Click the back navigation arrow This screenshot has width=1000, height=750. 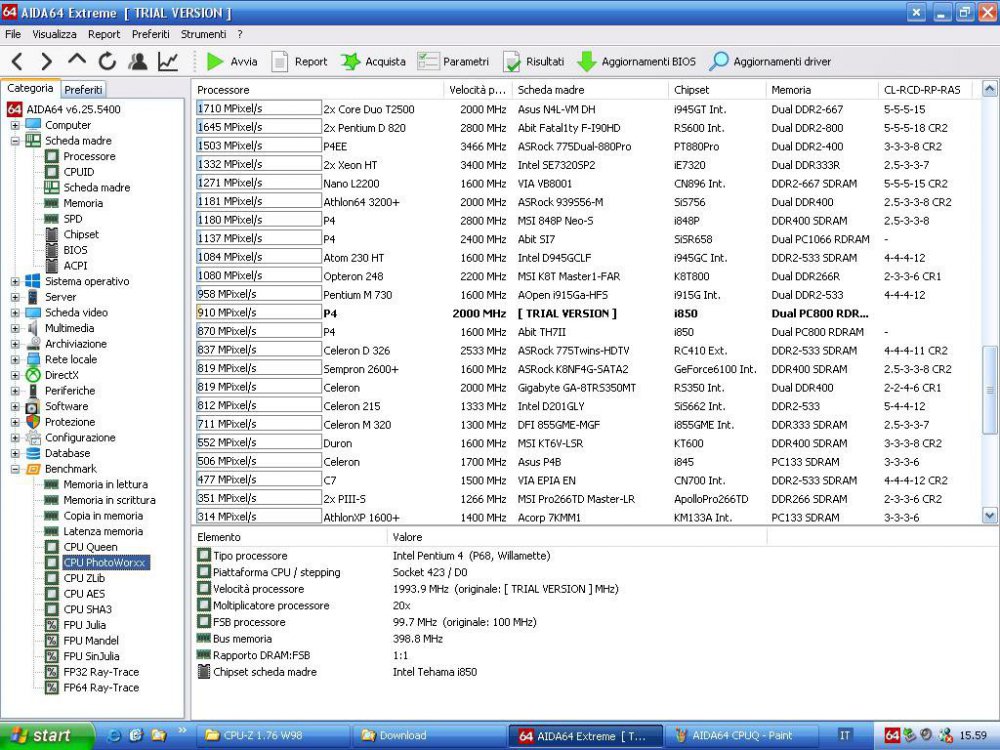pyautogui.click(x=17, y=62)
